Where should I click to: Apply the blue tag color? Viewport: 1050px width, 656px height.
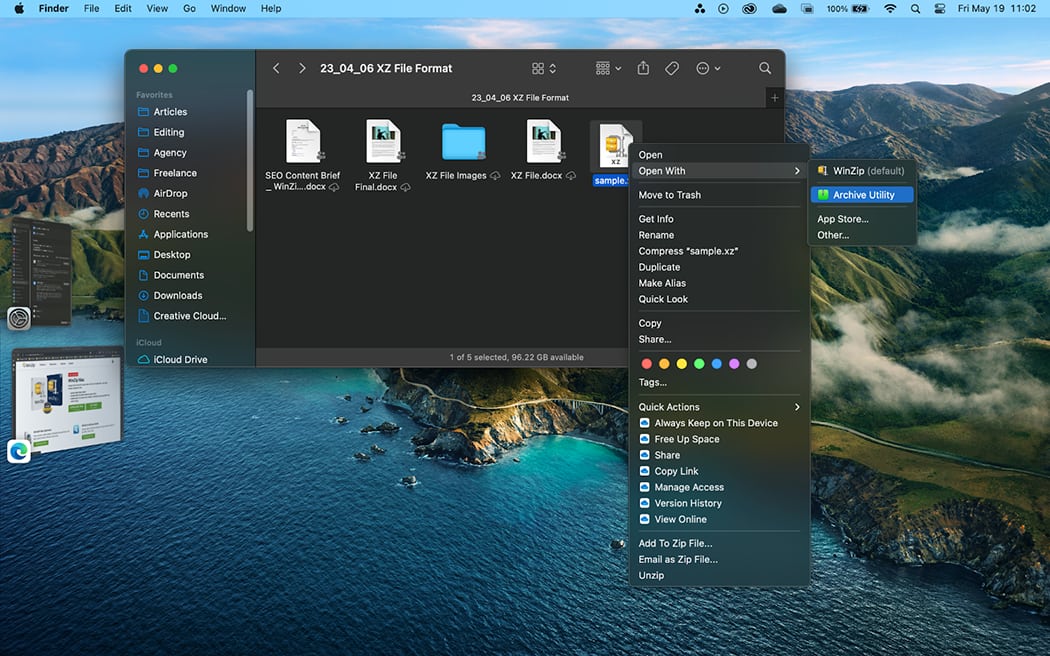tap(717, 363)
